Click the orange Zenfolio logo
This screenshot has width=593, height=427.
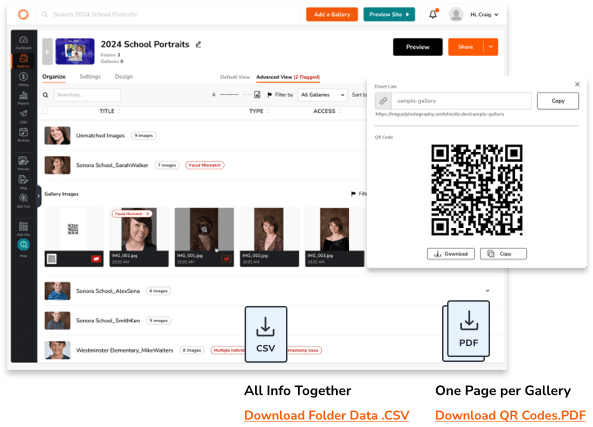coord(23,14)
